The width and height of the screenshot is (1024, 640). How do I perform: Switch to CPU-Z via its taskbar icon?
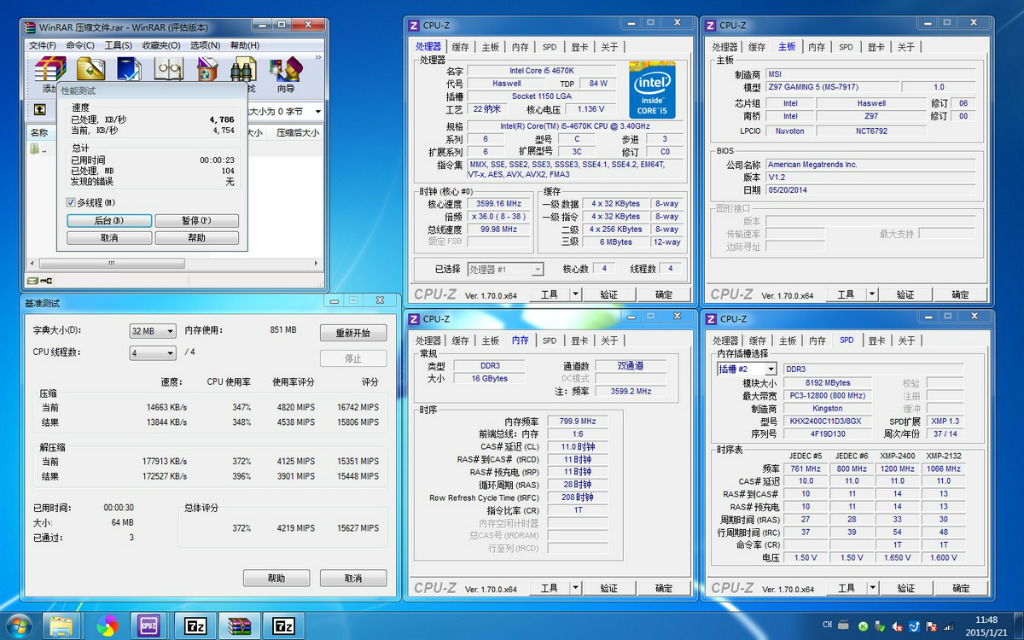click(150, 626)
